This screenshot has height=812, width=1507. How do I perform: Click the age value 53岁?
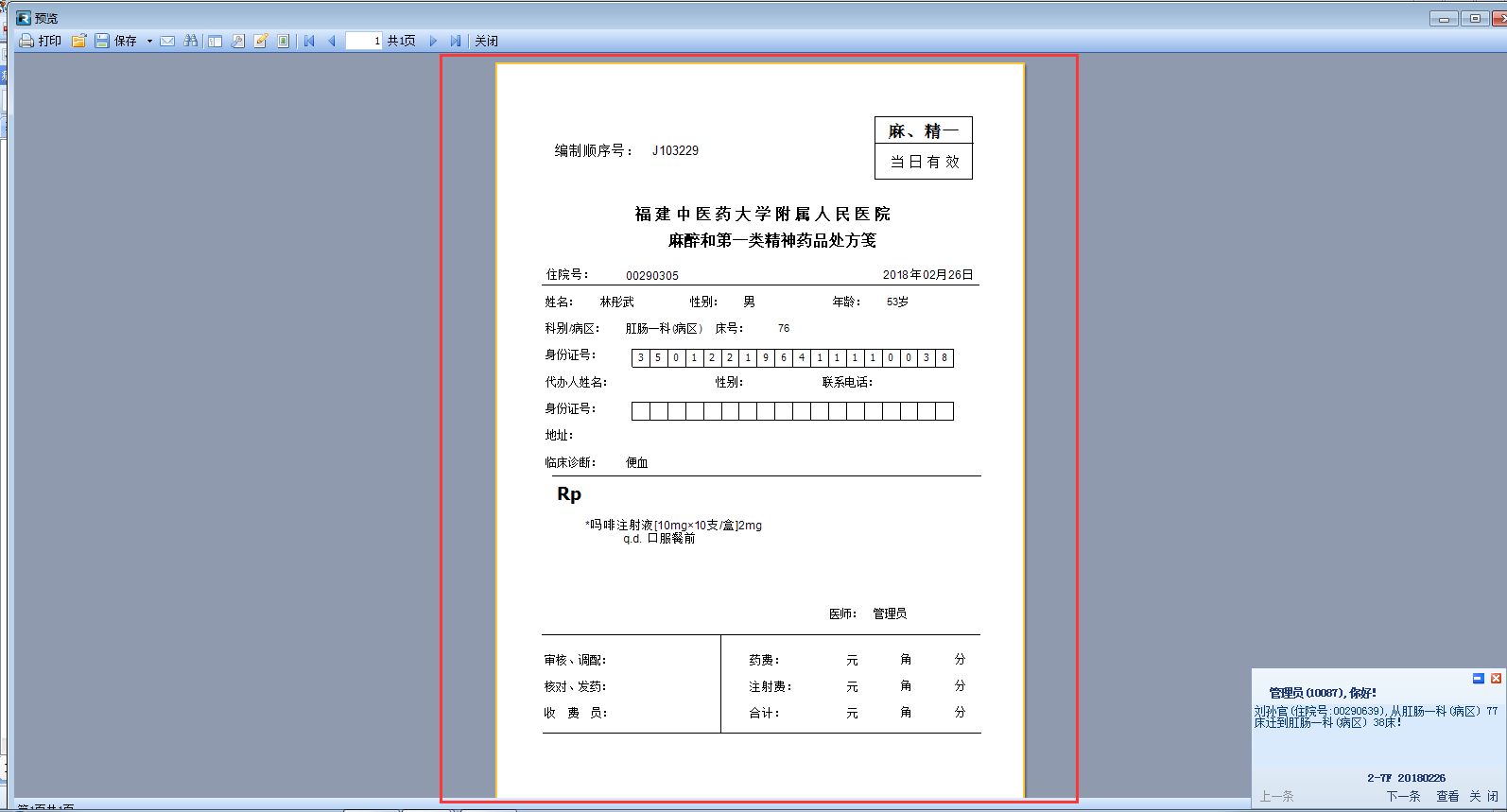pyautogui.click(x=897, y=302)
